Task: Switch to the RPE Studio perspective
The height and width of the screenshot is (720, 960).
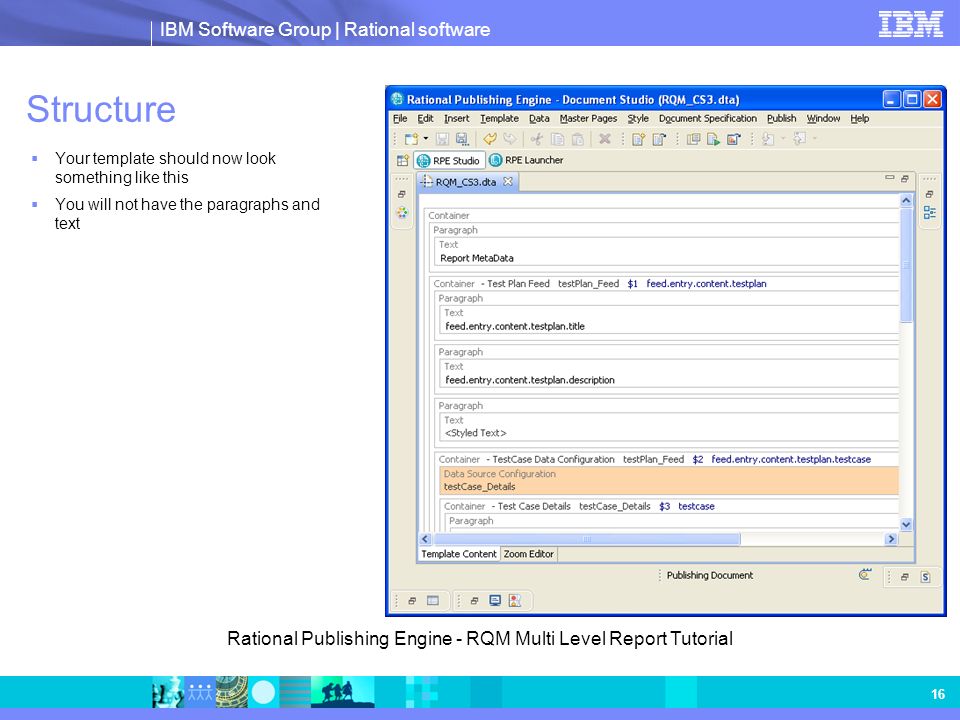Action: [449, 160]
